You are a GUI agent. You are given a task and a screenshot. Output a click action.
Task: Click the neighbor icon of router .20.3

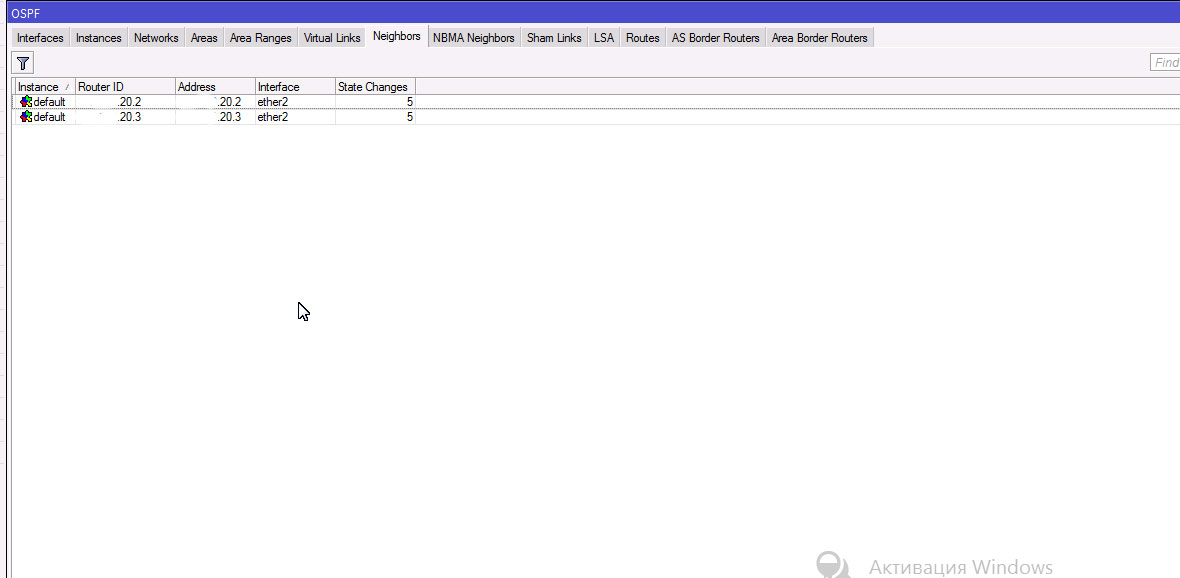click(x=26, y=117)
